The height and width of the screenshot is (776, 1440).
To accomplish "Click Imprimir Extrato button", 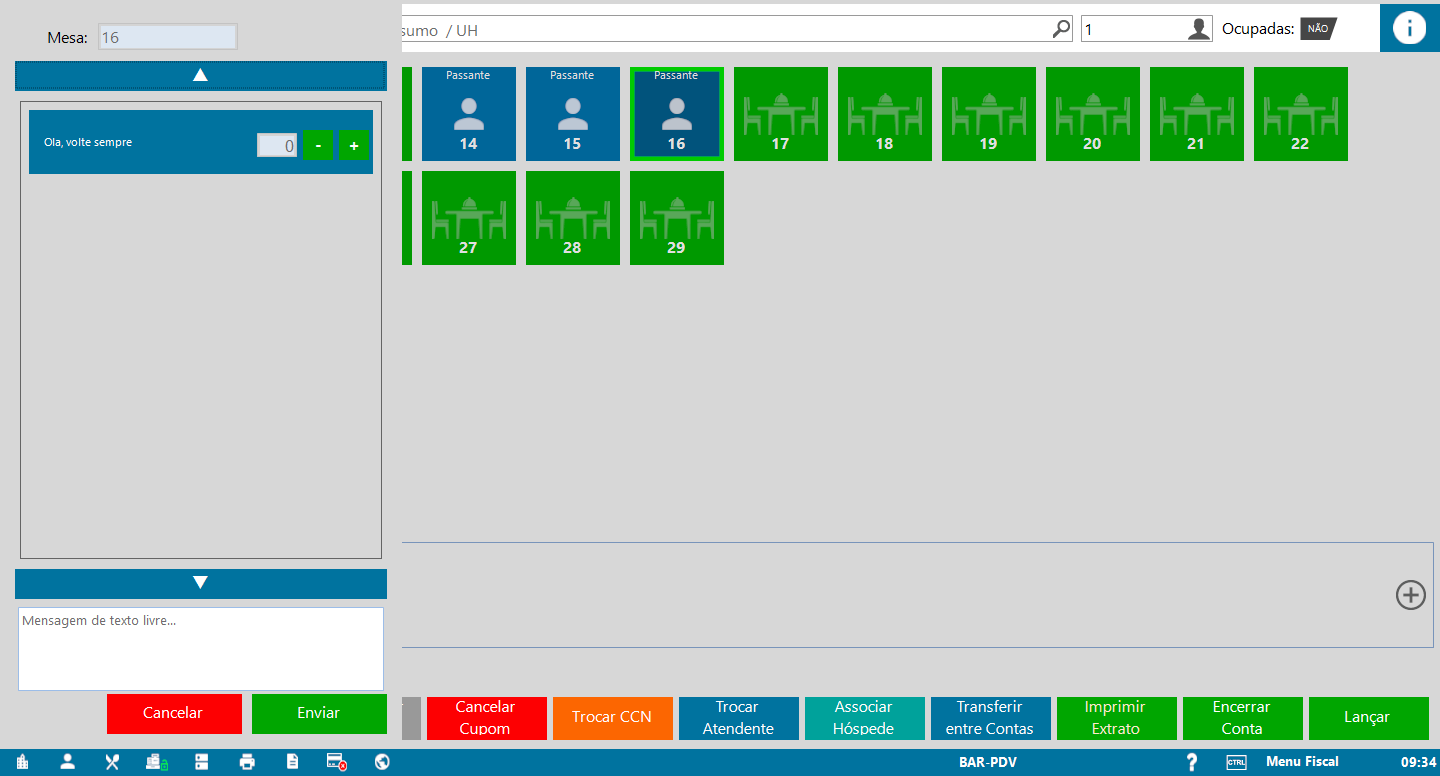I will click(1116, 718).
